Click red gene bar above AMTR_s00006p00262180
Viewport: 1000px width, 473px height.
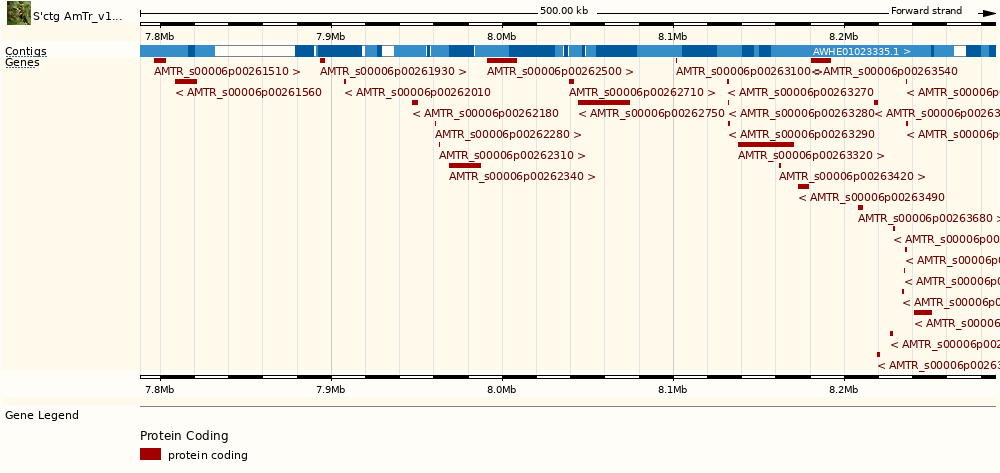pos(415,103)
